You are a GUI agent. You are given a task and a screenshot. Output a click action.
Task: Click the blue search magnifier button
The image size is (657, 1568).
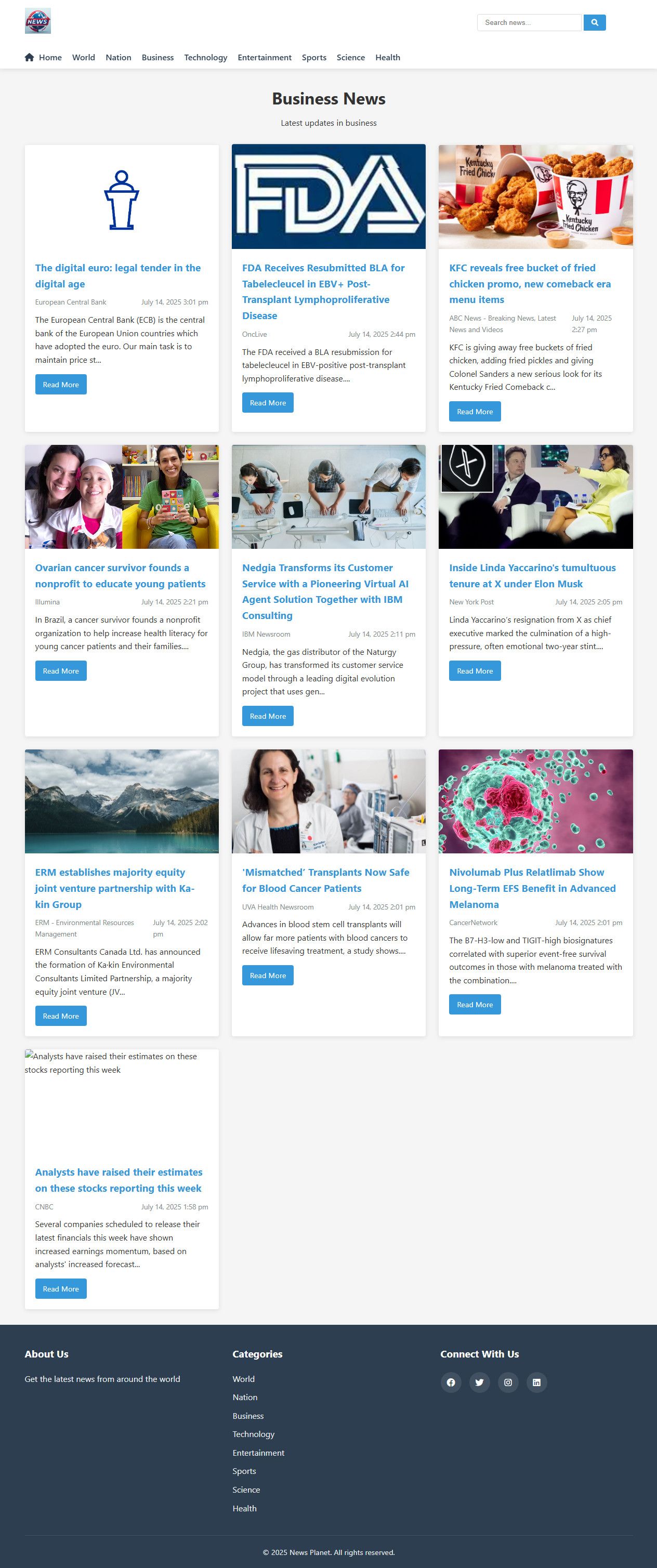click(594, 22)
